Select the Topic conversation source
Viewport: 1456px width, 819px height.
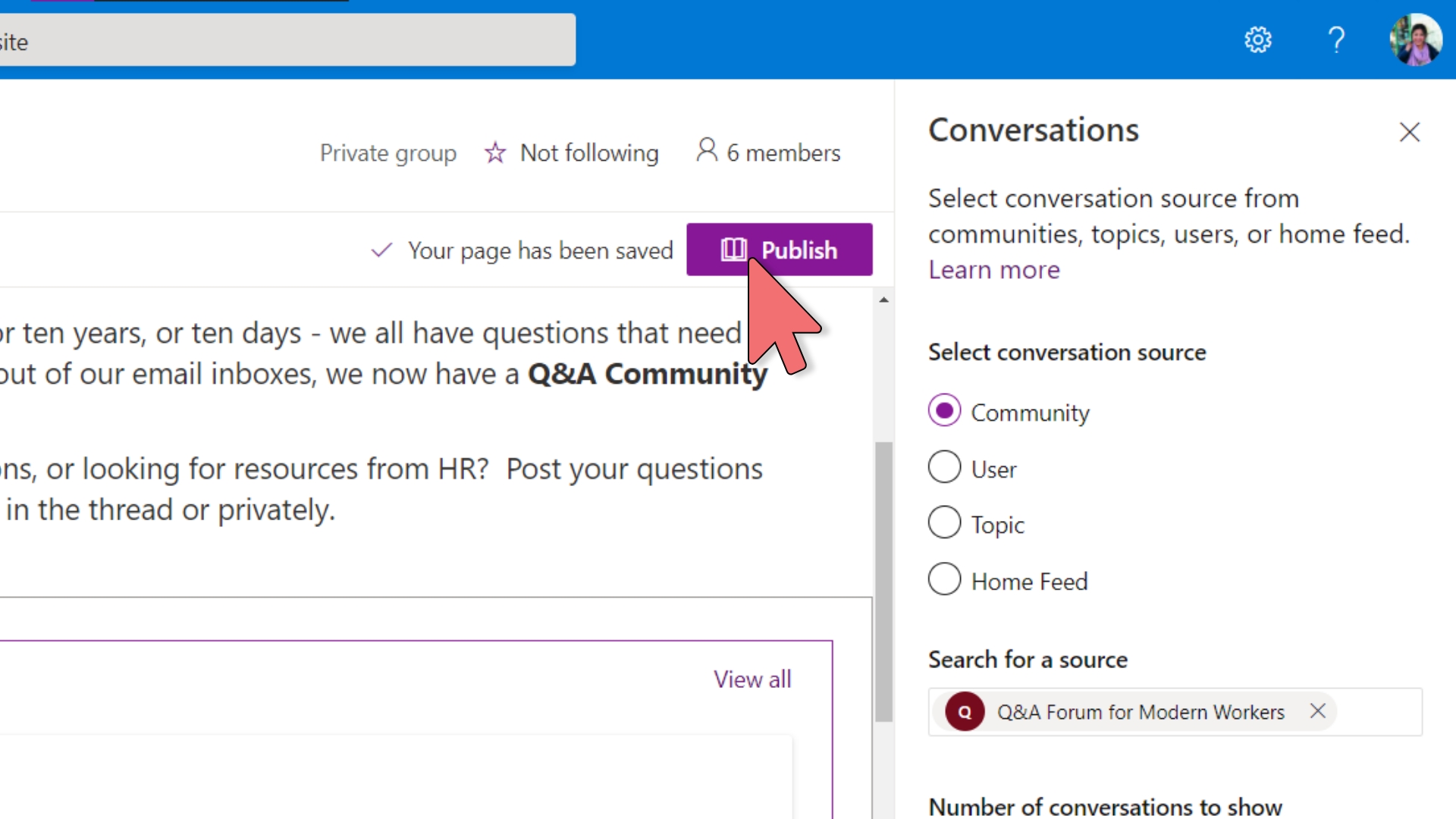click(944, 524)
